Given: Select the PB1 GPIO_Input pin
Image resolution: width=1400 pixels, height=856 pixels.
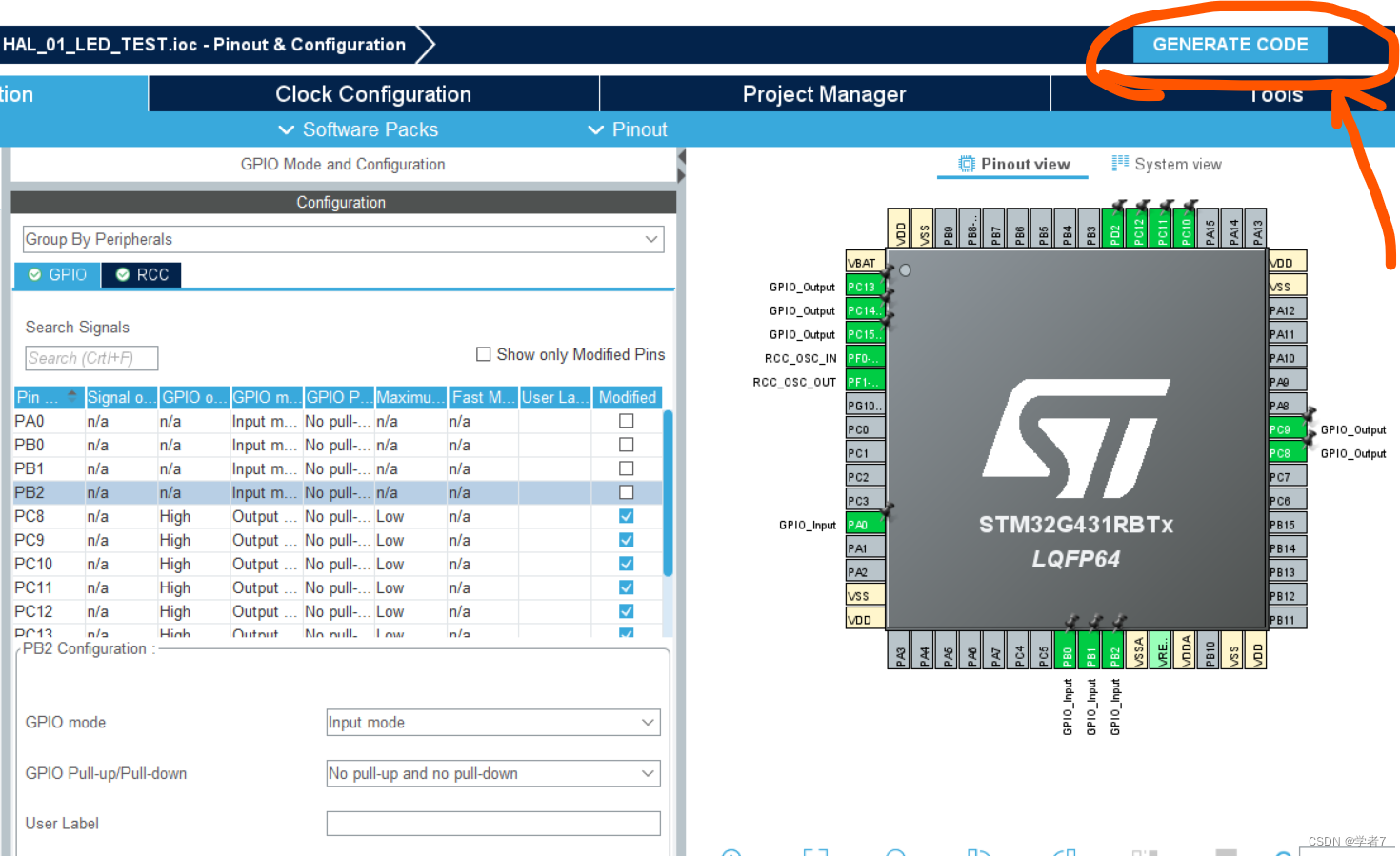Looking at the screenshot, I should 1089,651.
